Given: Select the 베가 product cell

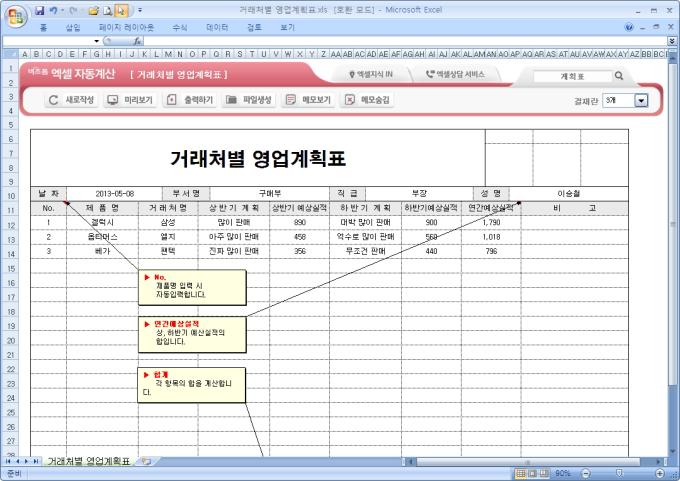Looking at the screenshot, I should click(x=102, y=251).
